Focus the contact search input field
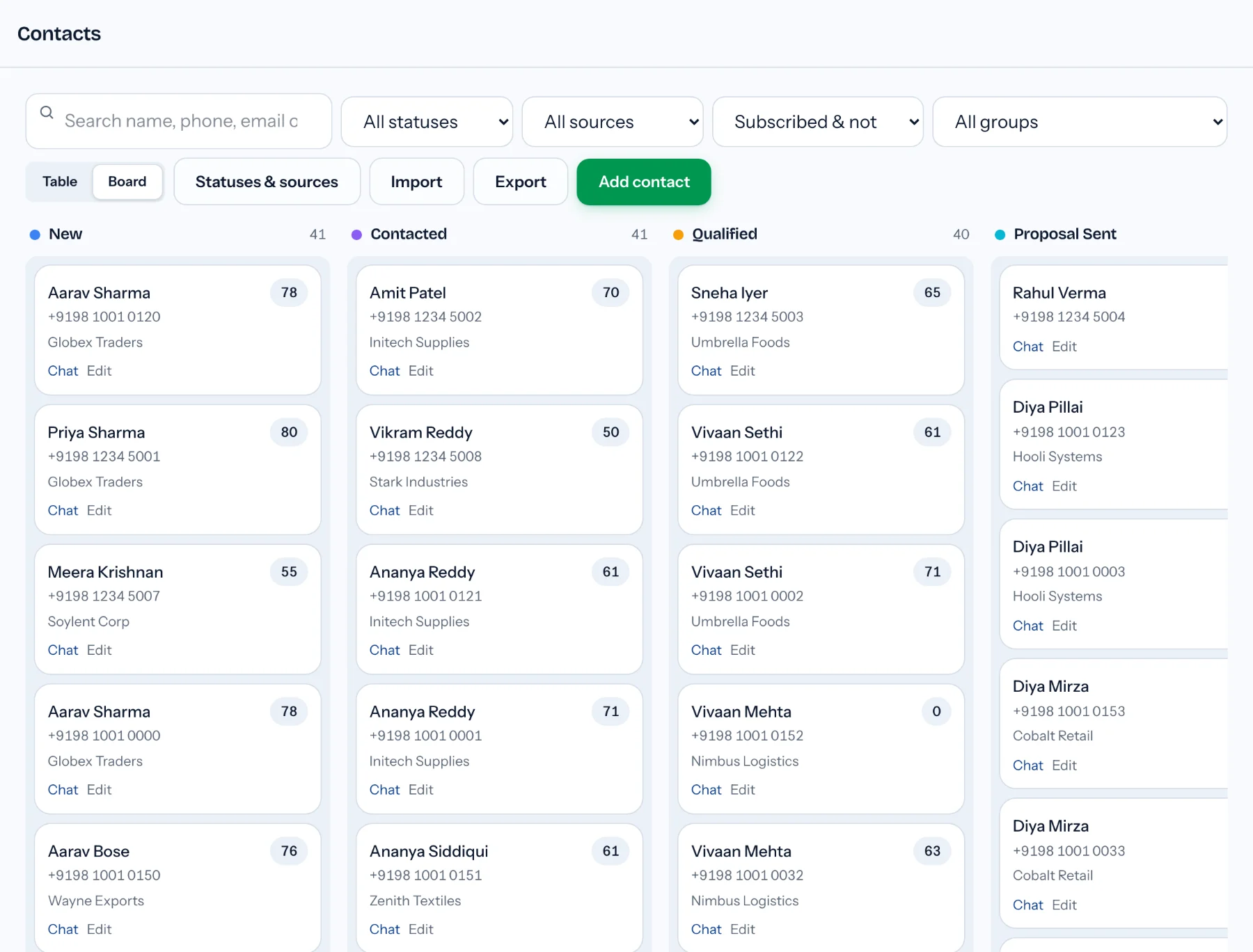This screenshot has height=952, width=1253. coord(179,121)
